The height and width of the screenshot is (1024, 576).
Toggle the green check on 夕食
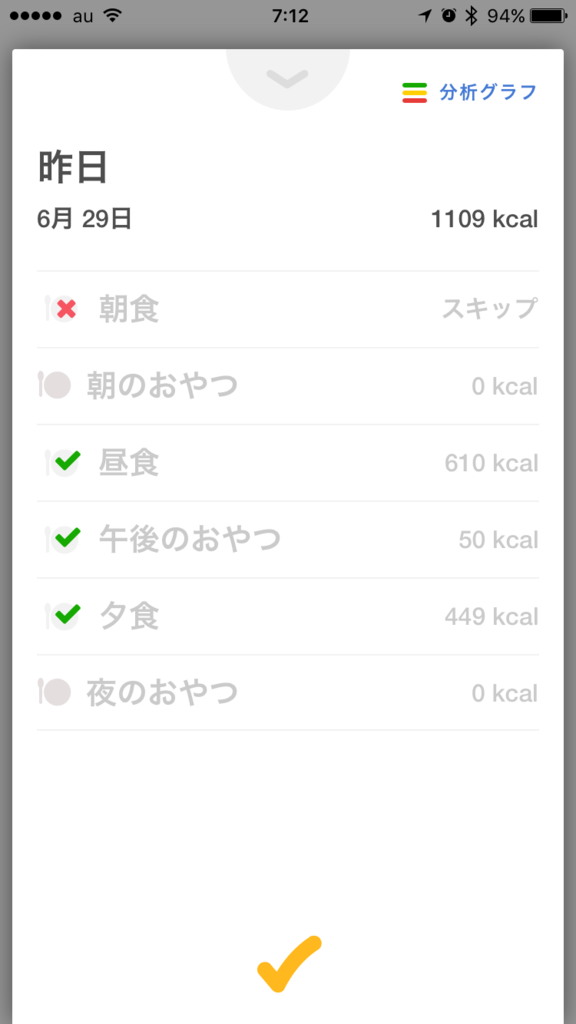click(62, 615)
